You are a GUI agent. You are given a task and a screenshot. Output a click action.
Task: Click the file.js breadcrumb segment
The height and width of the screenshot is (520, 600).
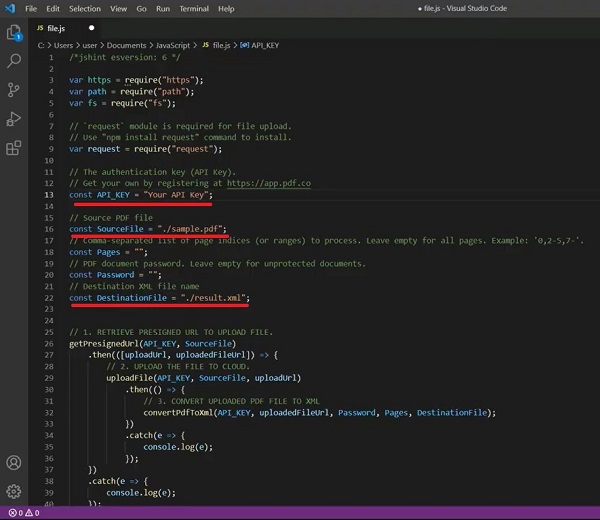coord(222,45)
